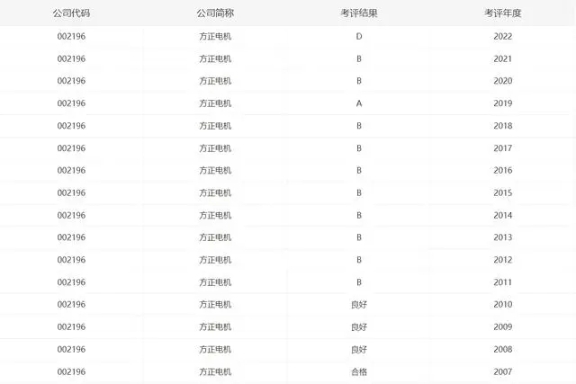
Task: Select the A rating for 2019
Action: 359,103
